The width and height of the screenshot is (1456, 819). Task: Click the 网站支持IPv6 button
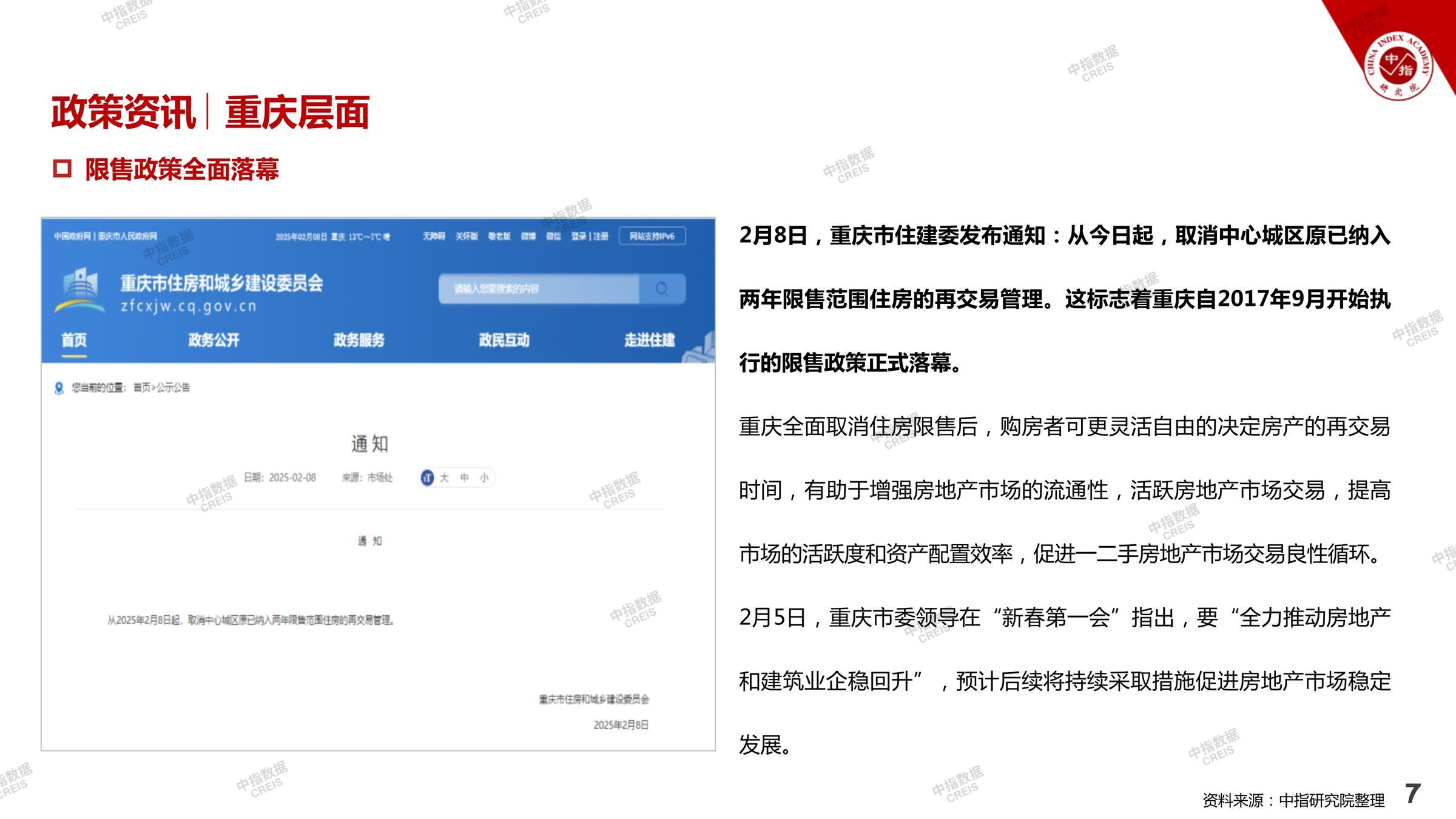(x=652, y=236)
